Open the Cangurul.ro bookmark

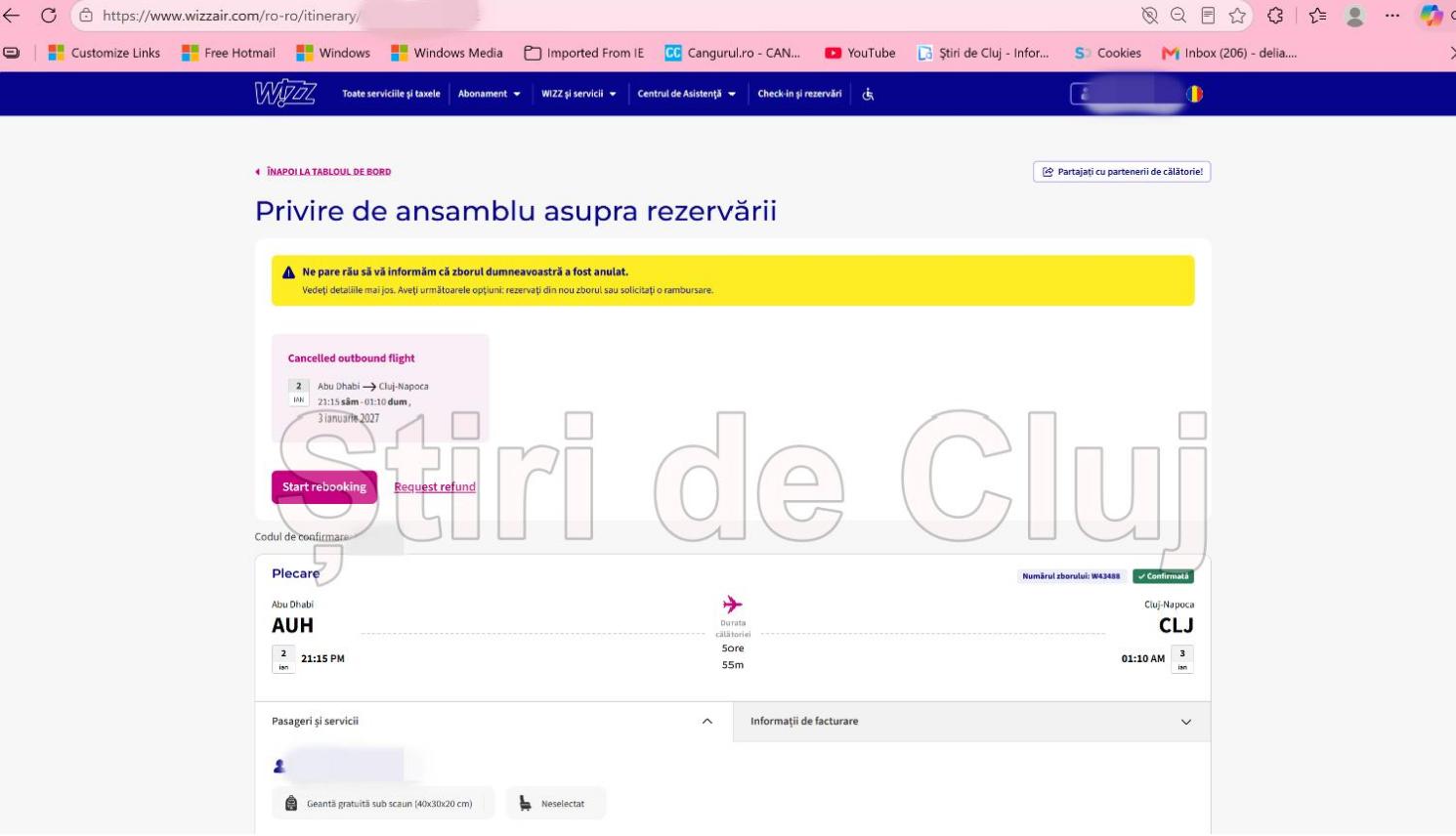click(732, 53)
